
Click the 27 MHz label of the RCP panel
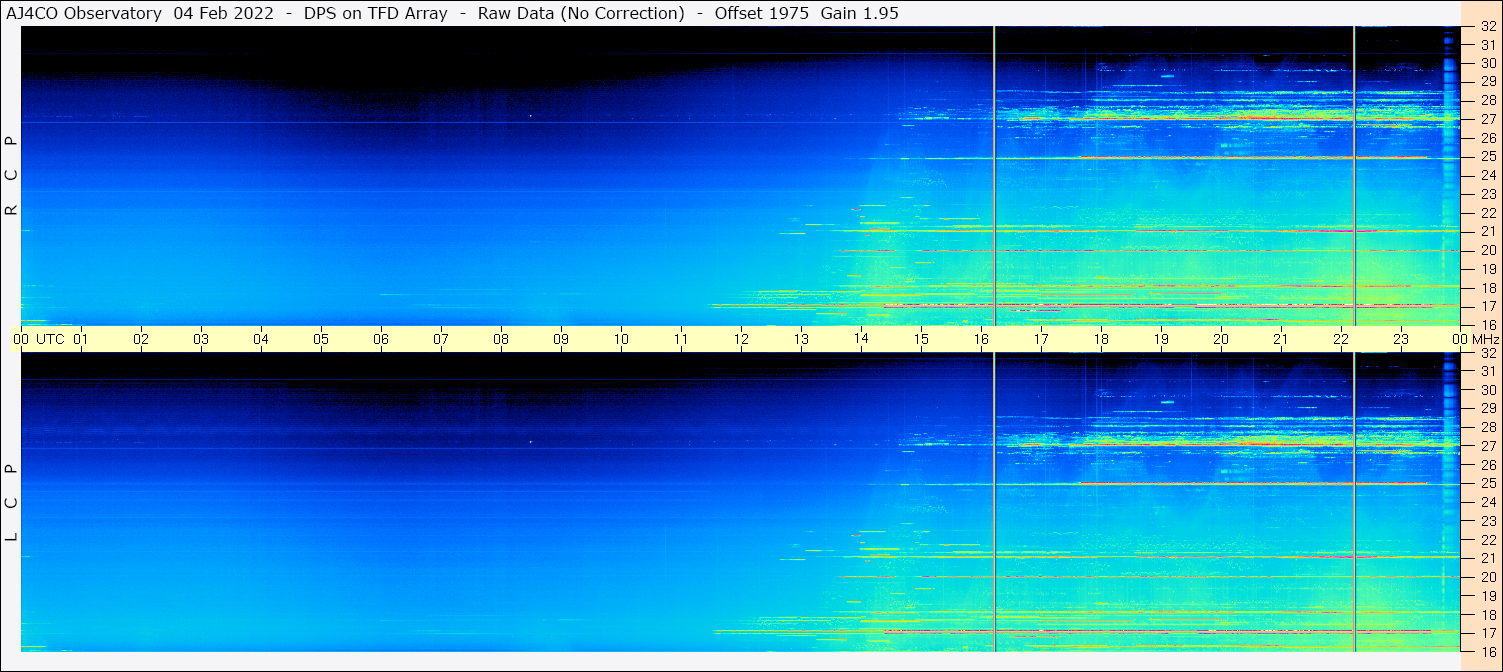1488,119
